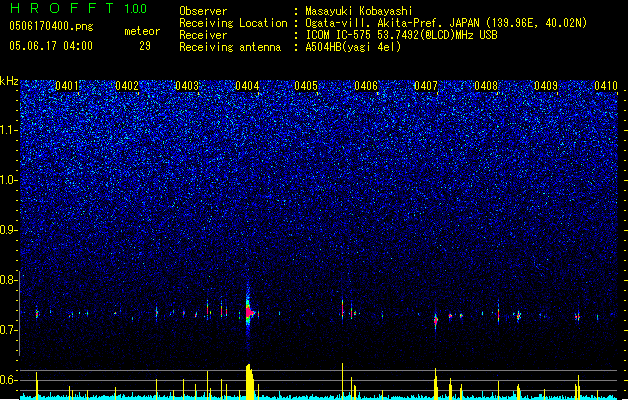Click the 0409 time marker
Viewport: 629px width, 400px height.
(x=546, y=86)
